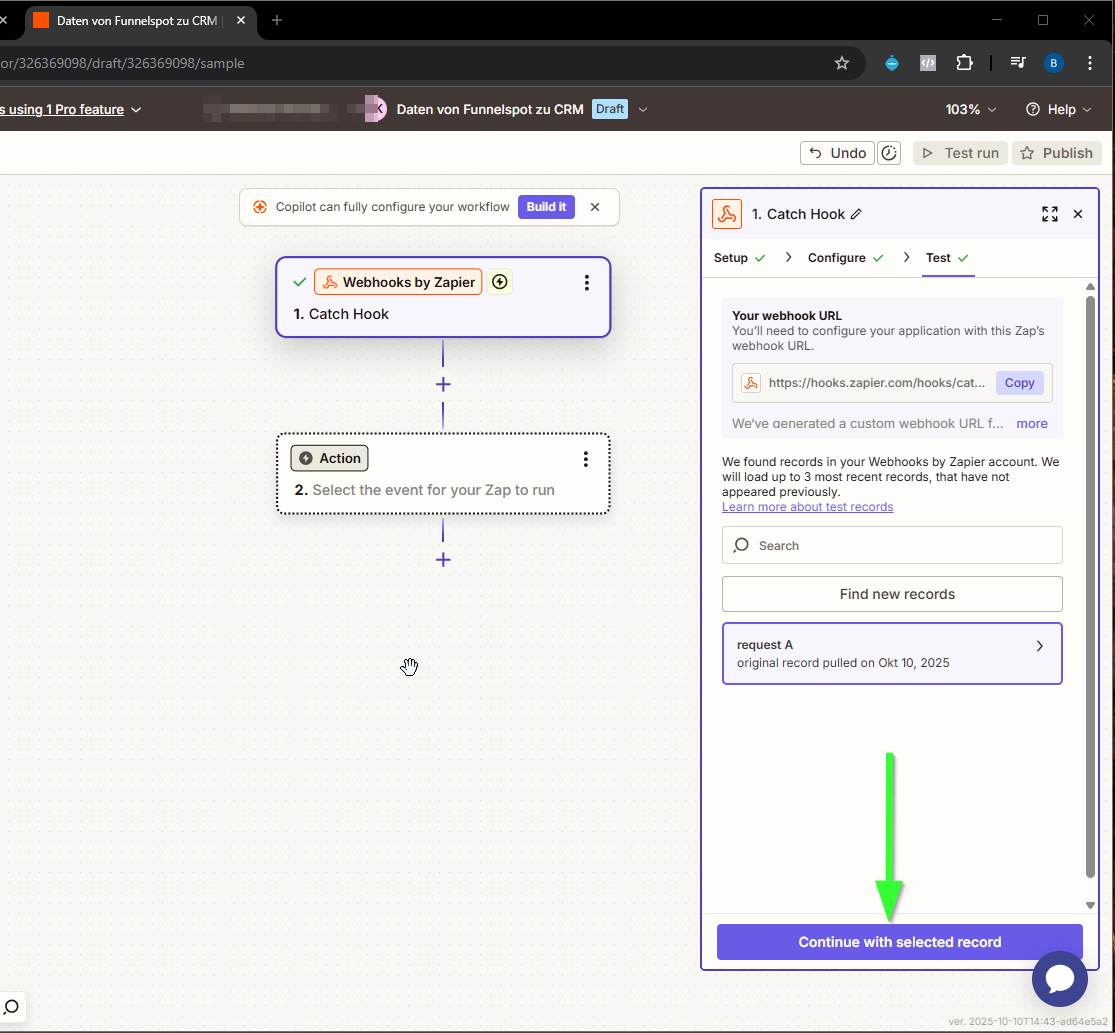This screenshot has width=1115, height=1033.
Task: Open the Chrome three-dot menu
Action: pyautogui.click(x=1089, y=63)
